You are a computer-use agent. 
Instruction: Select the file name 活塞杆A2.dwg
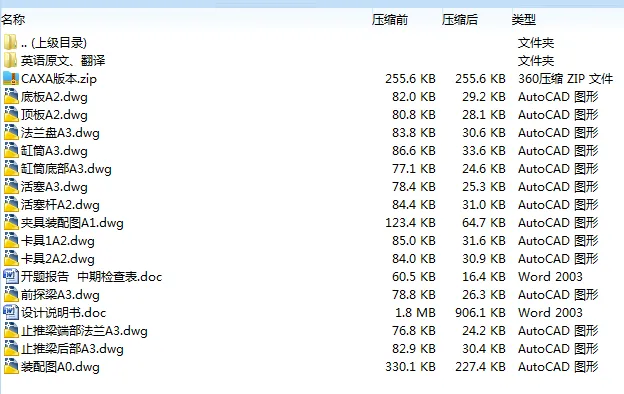[60, 205]
